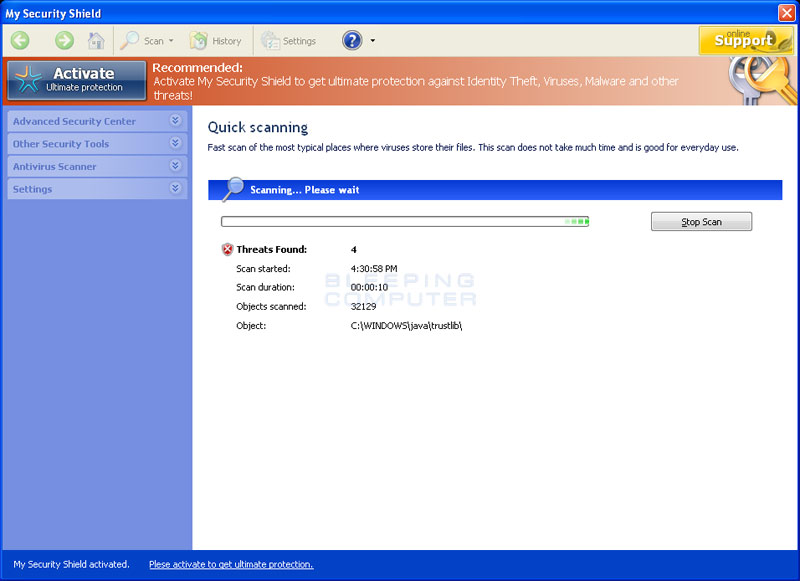The height and width of the screenshot is (581, 800).
Task: Select the home icon in the toolbar
Action: [95, 40]
